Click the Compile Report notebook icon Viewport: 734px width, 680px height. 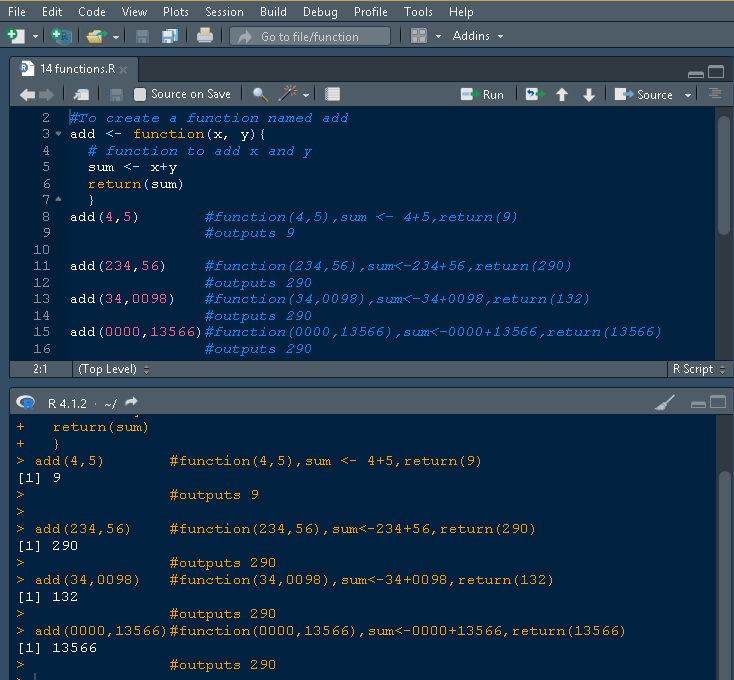click(x=333, y=94)
